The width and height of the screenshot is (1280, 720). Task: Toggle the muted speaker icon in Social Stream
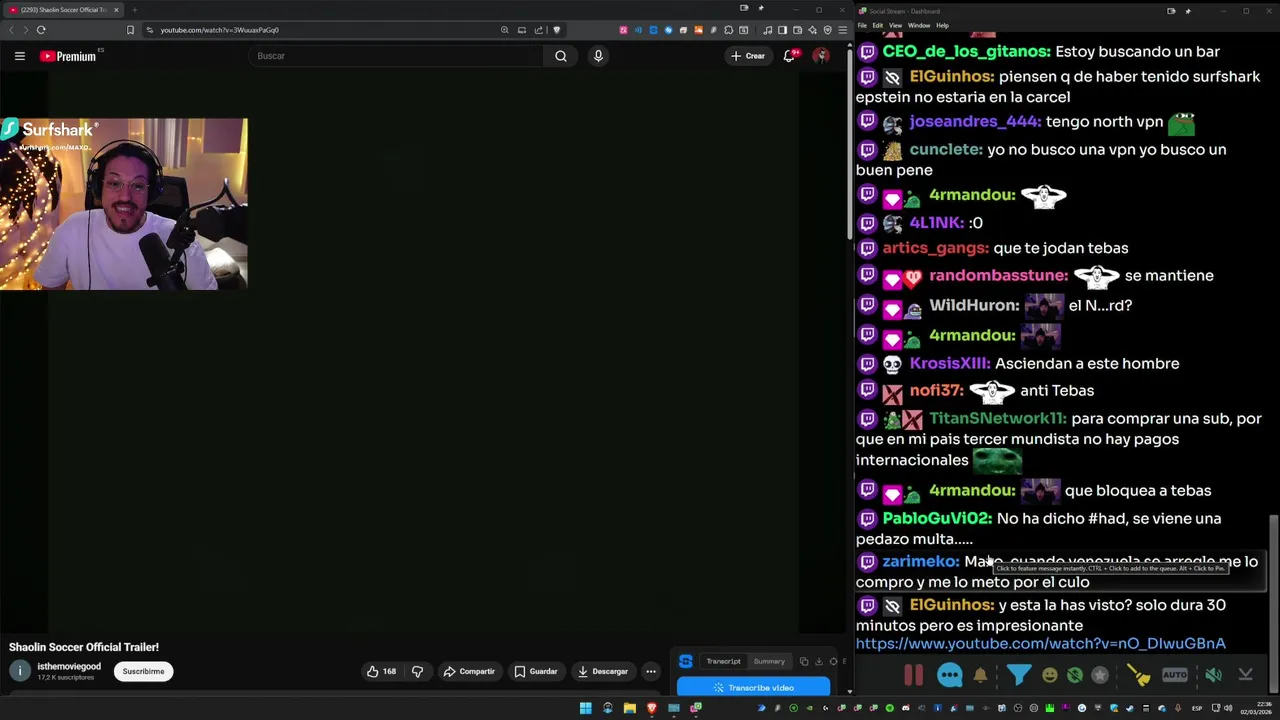(x=1213, y=675)
